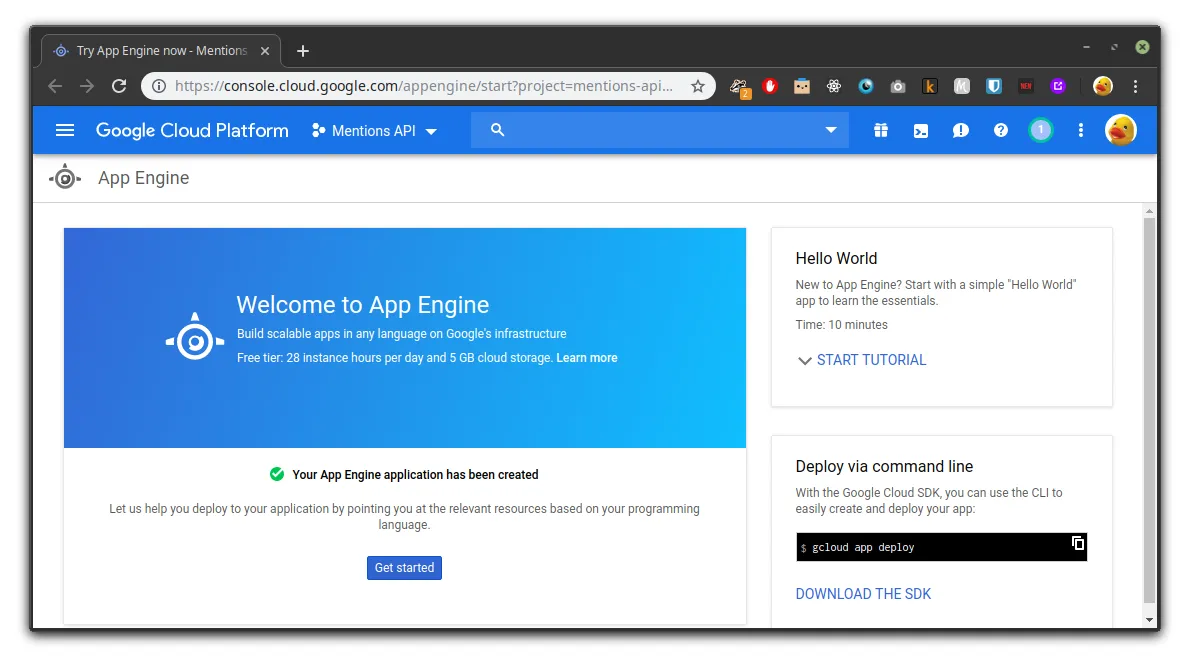This screenshot has width=1194, height=660.
Task: Open the help question mark icon
Action: click(1000, 130)
